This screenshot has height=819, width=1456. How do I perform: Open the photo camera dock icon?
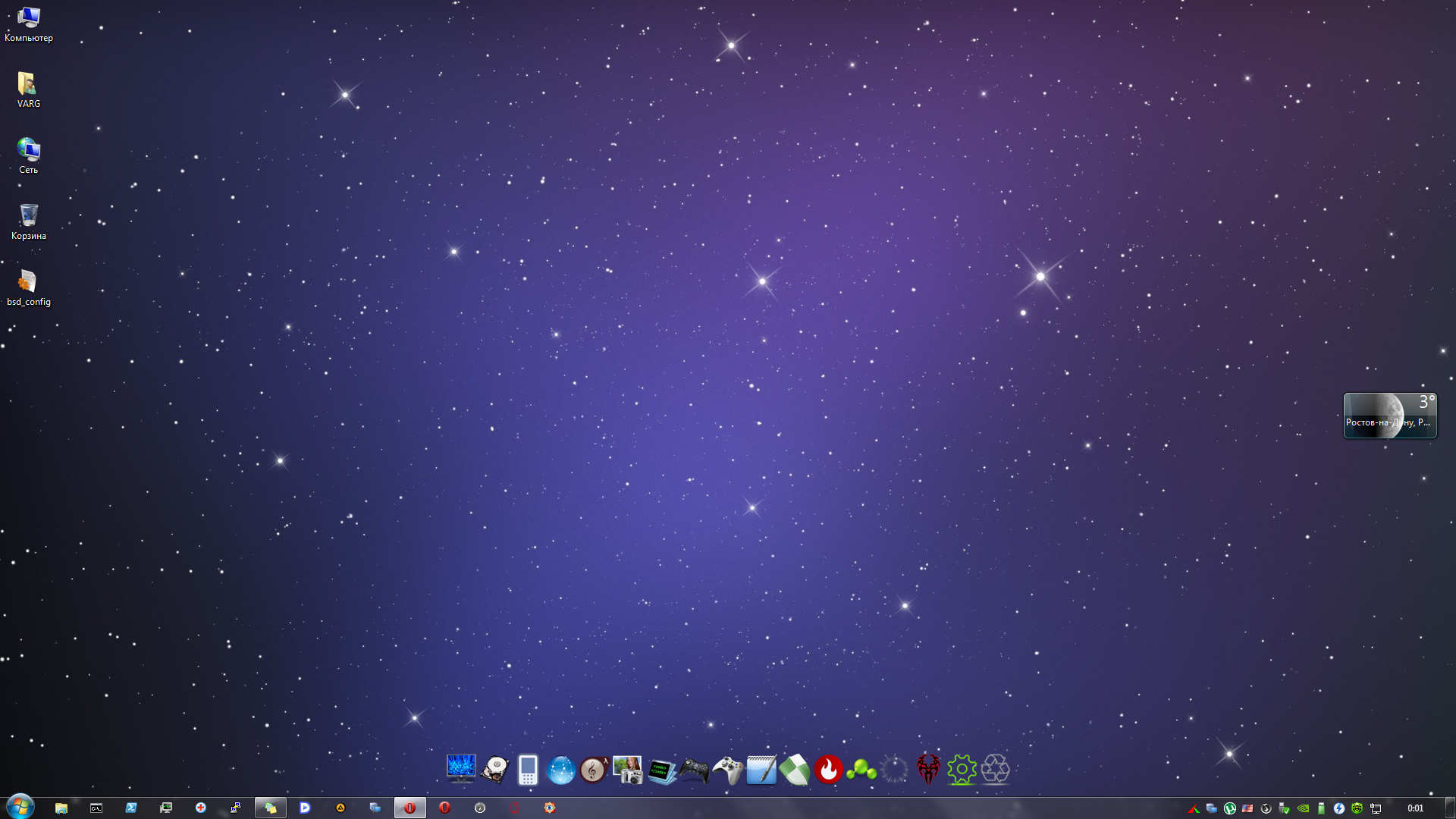(627, 770)
